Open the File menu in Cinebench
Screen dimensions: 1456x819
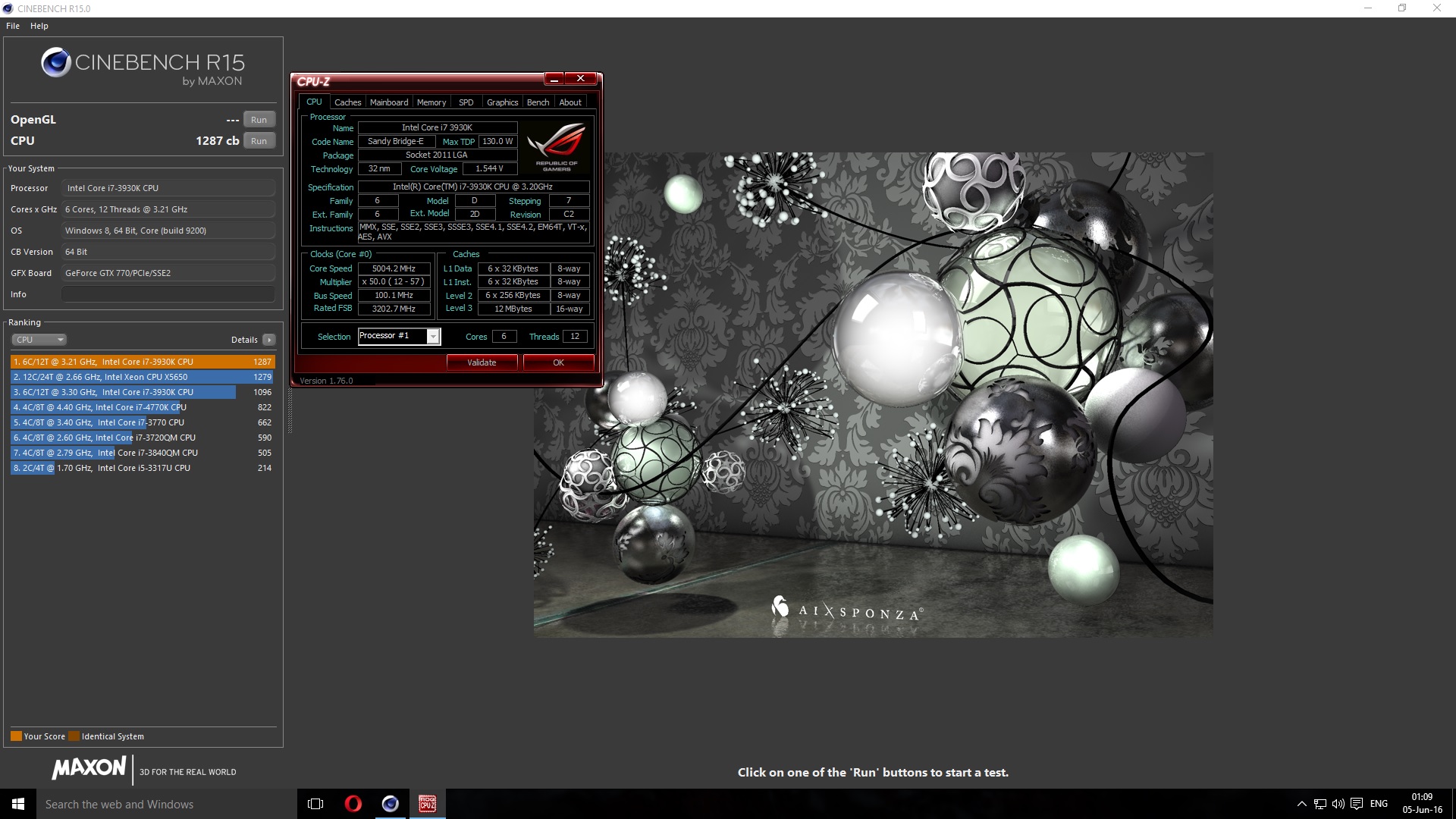click(x=12, y=25)
